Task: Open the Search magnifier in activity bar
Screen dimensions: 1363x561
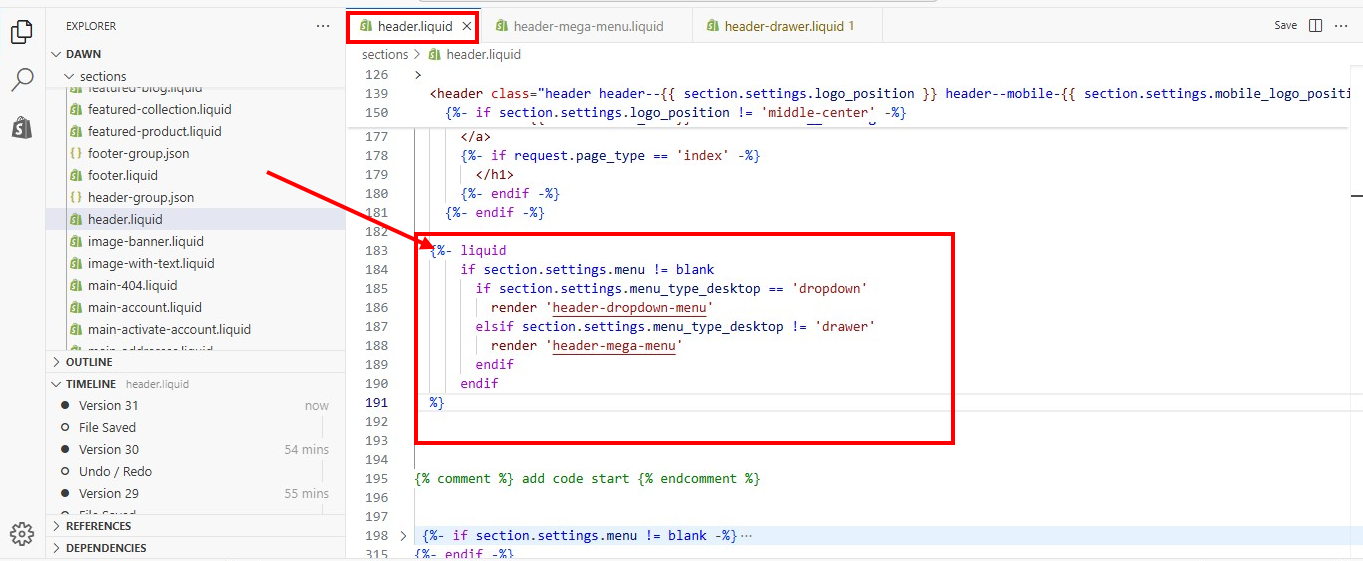Action: [x=21, y=81]
